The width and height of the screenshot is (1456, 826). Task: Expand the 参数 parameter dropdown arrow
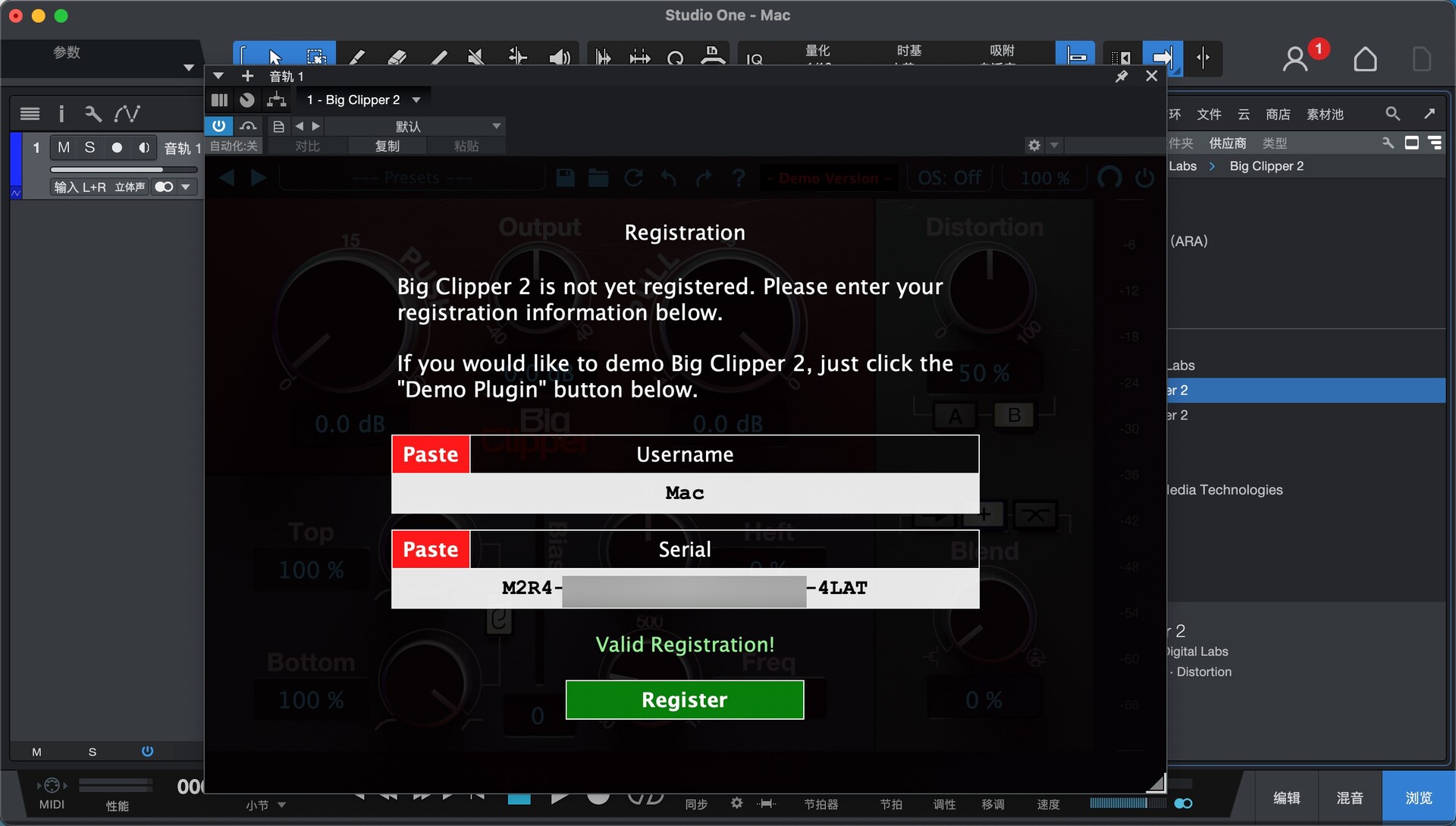(x=189, y=68)
